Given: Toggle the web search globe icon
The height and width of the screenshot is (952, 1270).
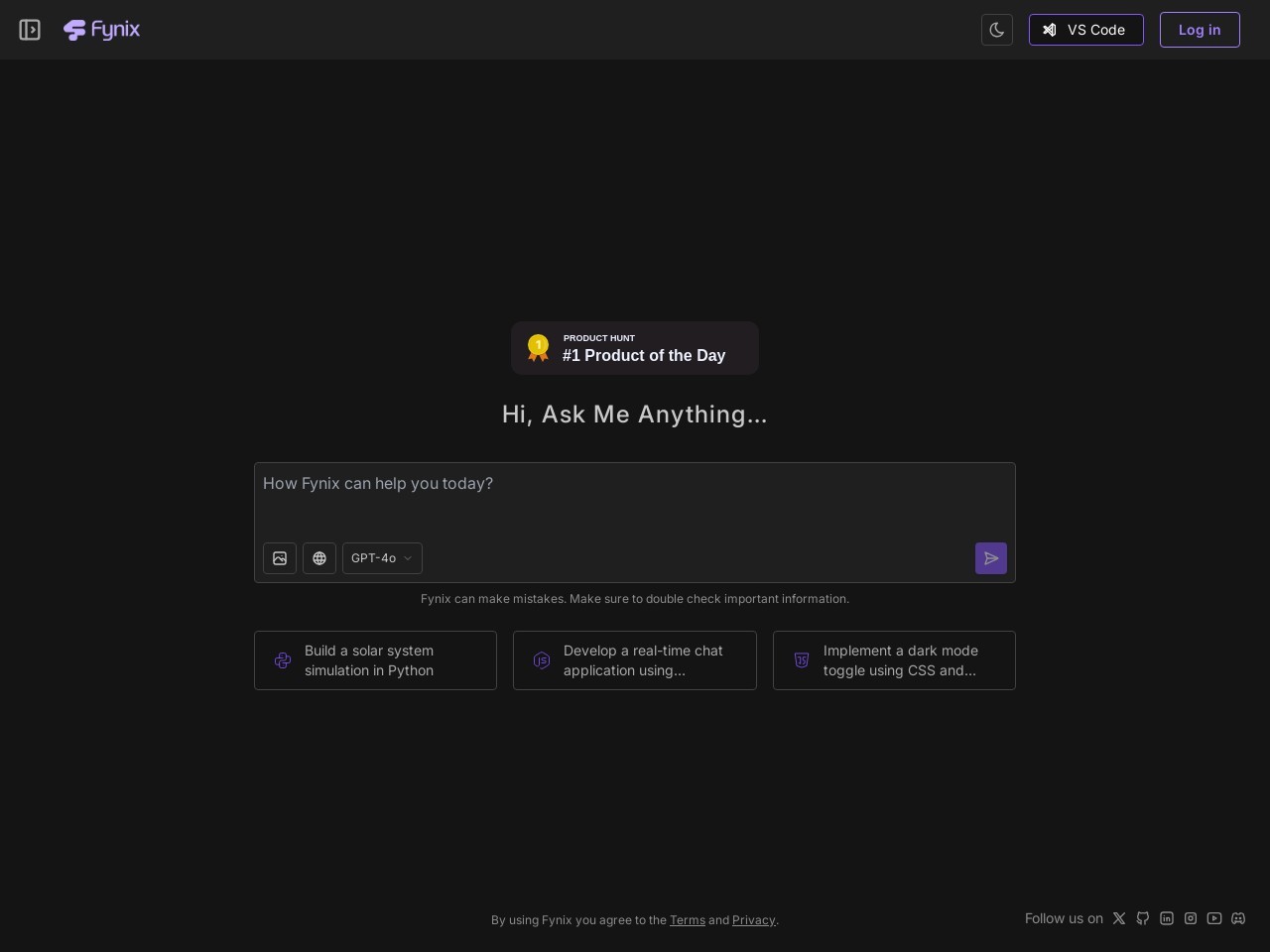Looking at the screenshot, I should [319, 558].
